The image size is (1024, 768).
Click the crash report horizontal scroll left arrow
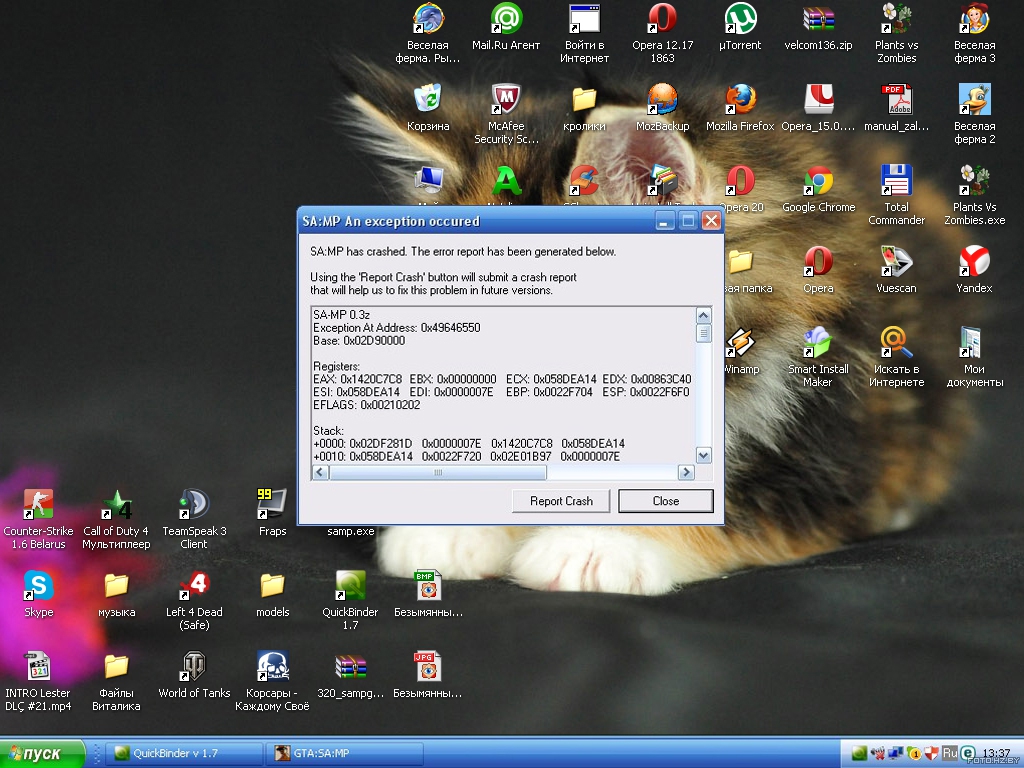(320, 472)
